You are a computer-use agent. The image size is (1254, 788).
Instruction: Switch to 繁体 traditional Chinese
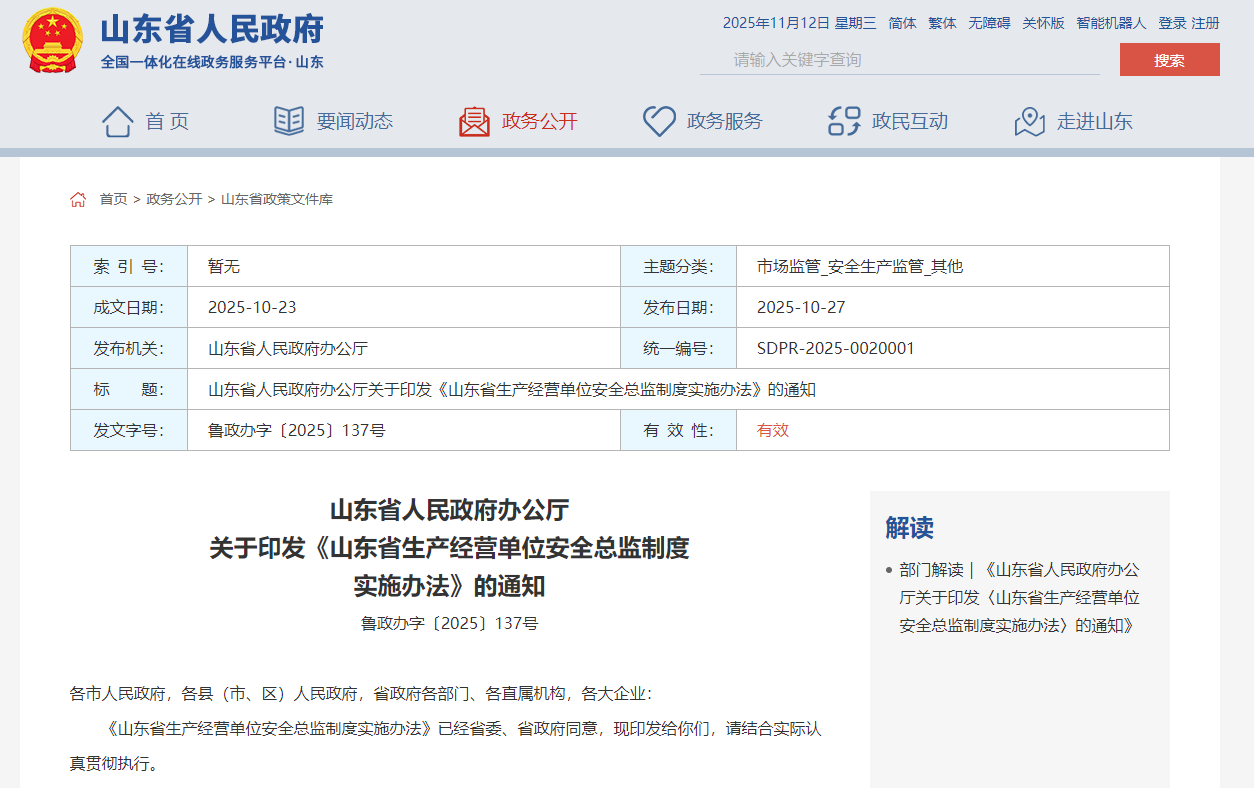(x=942, y=23)
